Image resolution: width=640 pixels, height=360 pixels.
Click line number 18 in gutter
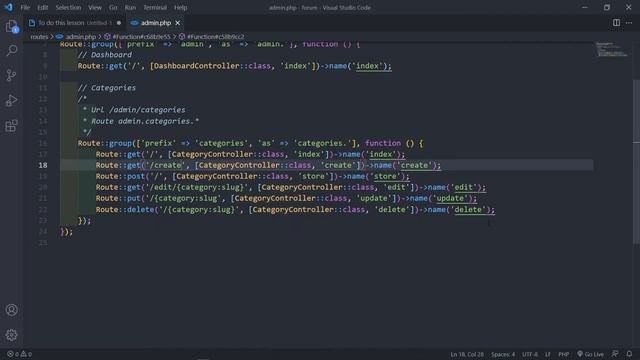43,165
